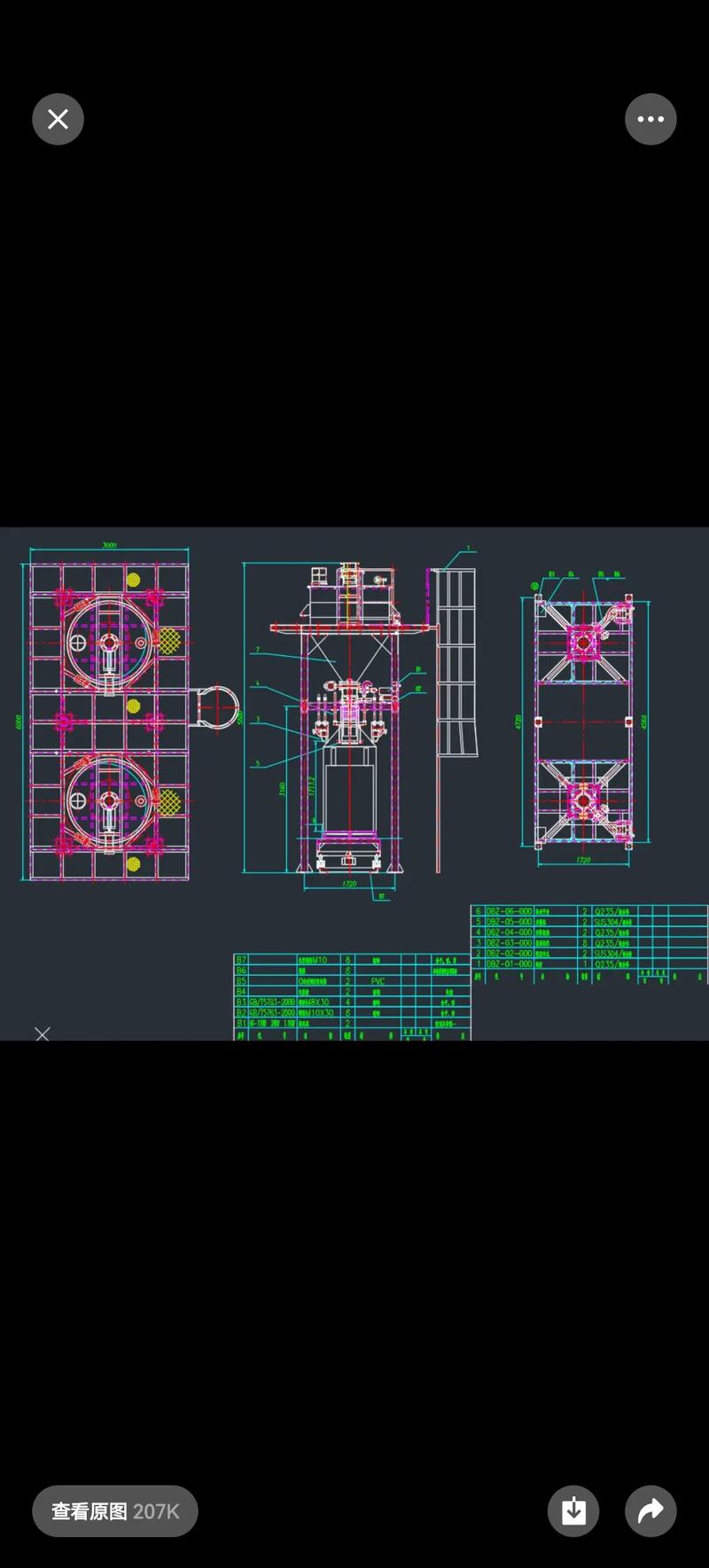The width and height of the screenshot is (709, 1568).
Task: Close the image viewer
Action: click(x=58, y=119)
